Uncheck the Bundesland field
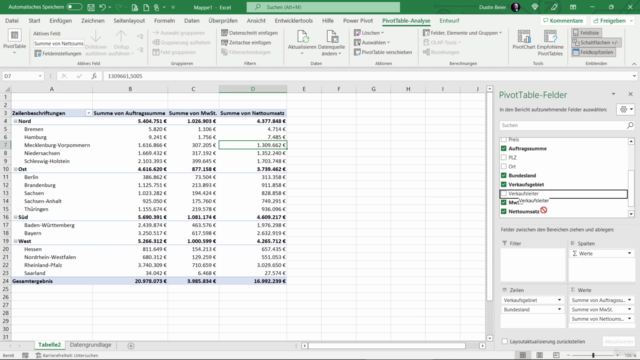Viewport: 640px width, 360px height. click(504, 176)
